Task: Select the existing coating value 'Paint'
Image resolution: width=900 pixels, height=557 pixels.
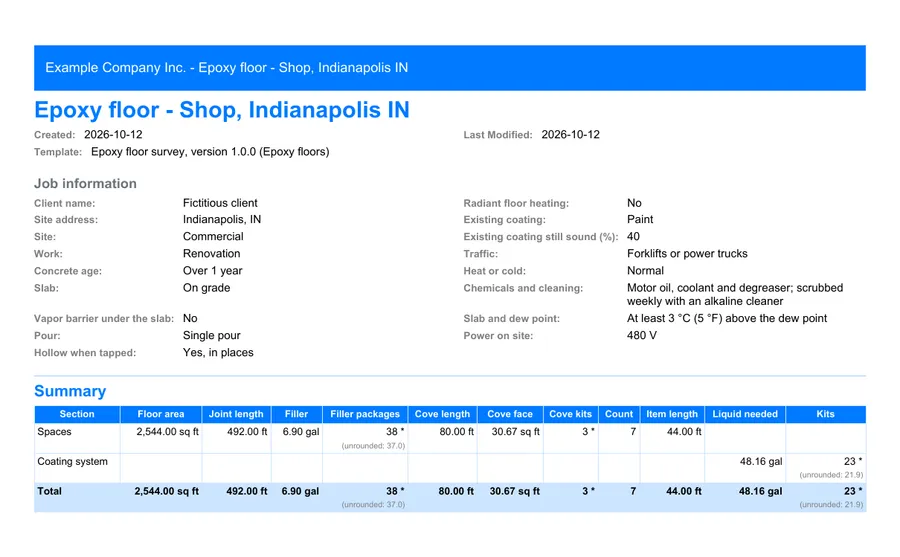Action: point(640,219)
